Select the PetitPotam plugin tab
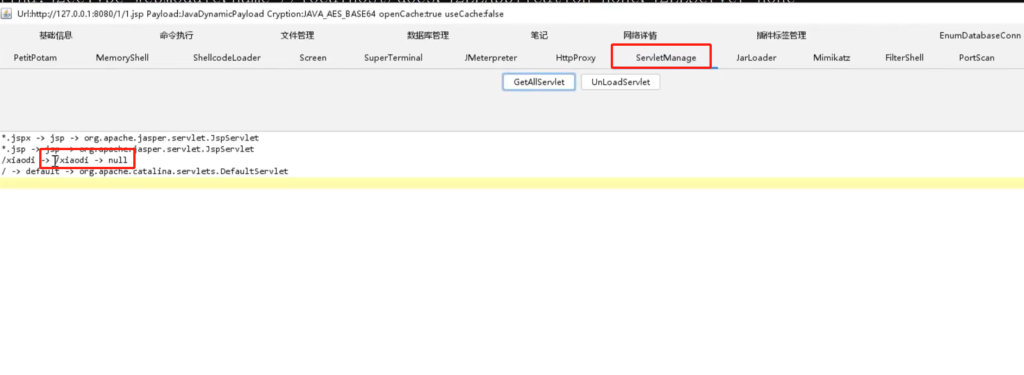 pyautogui.click(x=35, y=57)
